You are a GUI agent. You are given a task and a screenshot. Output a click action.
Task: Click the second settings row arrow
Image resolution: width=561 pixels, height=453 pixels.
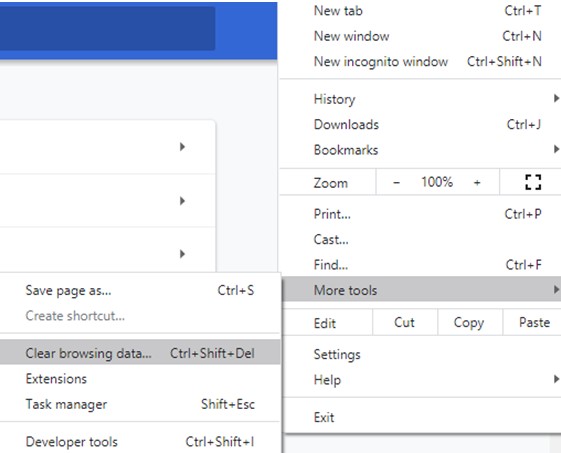[182, 201]
